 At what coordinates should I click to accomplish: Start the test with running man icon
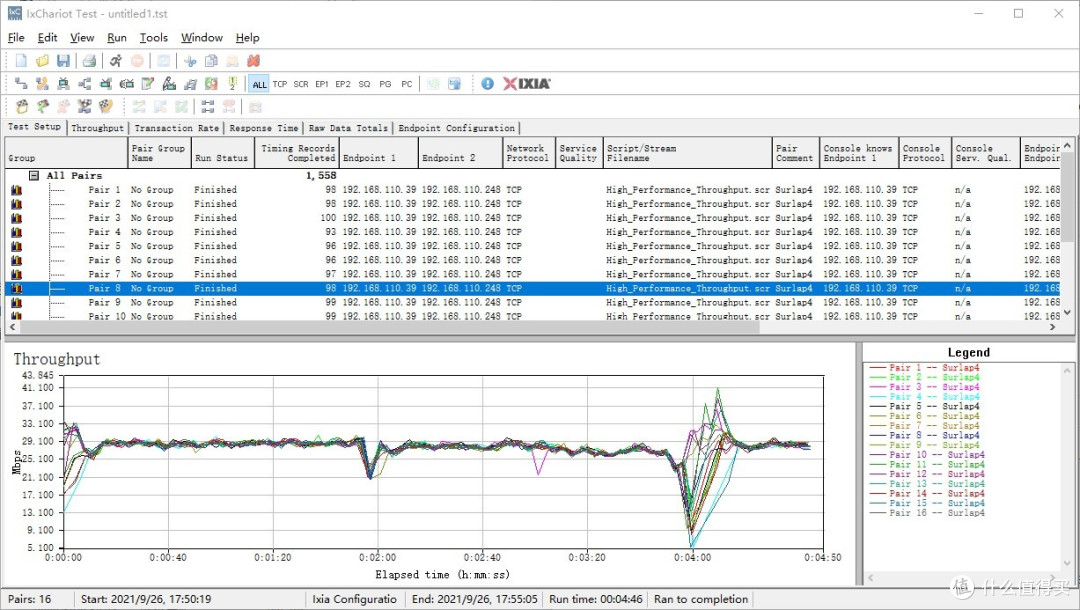click(116, 61)
